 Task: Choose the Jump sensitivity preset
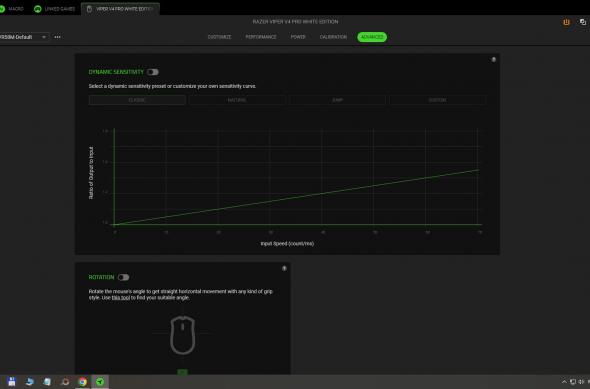(337, 100)
